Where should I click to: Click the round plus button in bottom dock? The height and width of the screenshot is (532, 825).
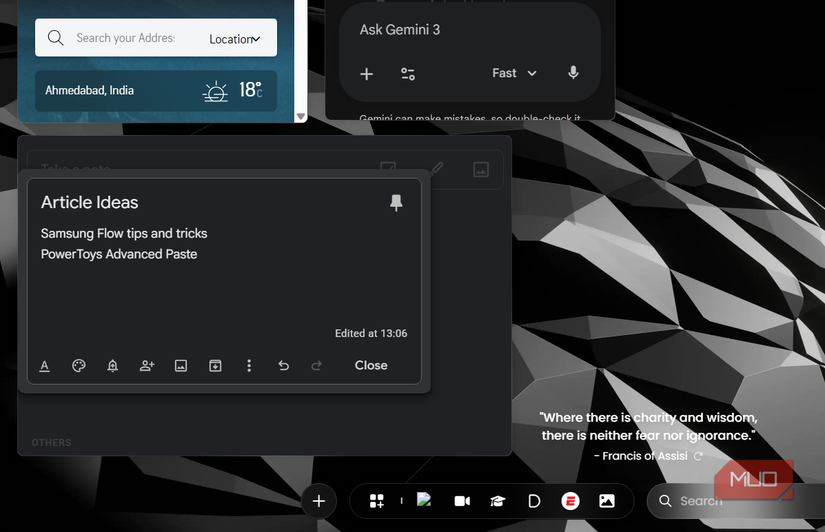319,501
